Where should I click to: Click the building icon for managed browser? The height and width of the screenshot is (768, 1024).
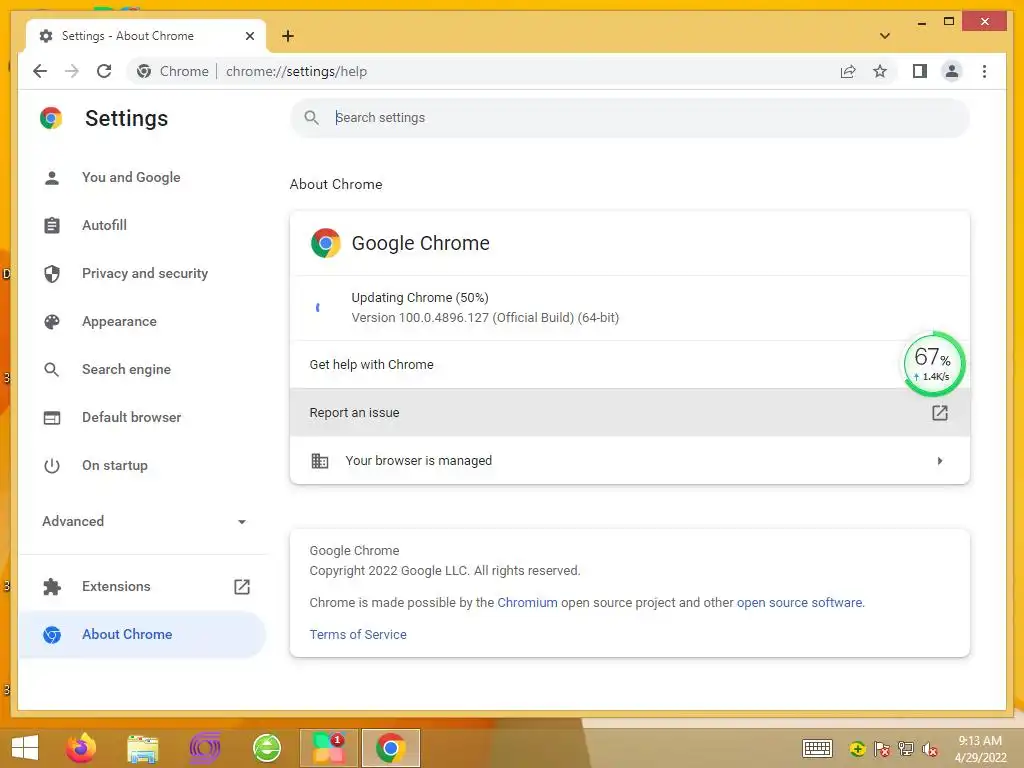coord(319,461)
